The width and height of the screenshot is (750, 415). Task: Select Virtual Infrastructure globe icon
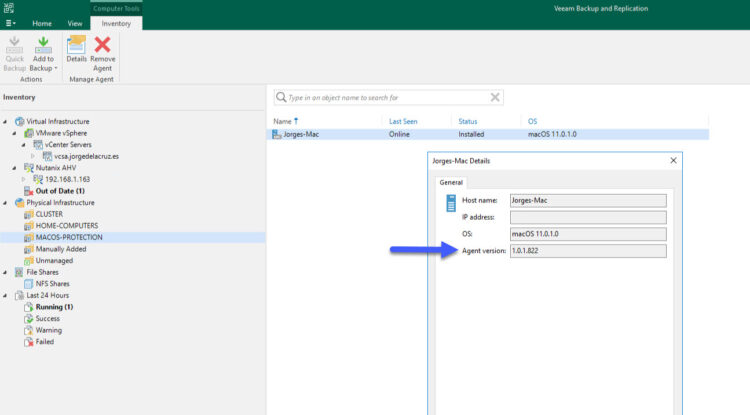(x=19, y=121)
